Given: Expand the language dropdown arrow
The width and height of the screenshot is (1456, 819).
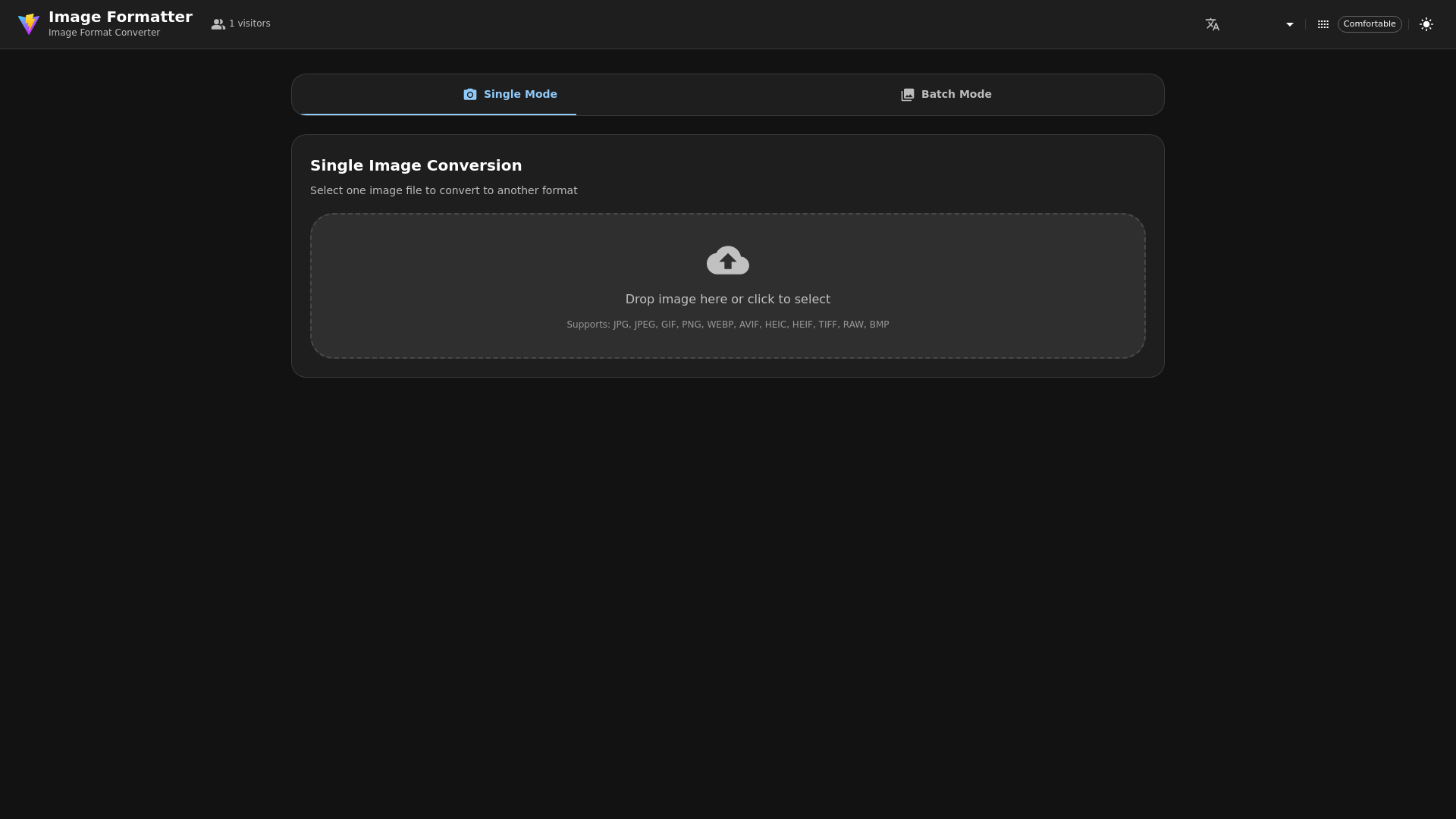Looking at the screenshot, I should 1290,24.
